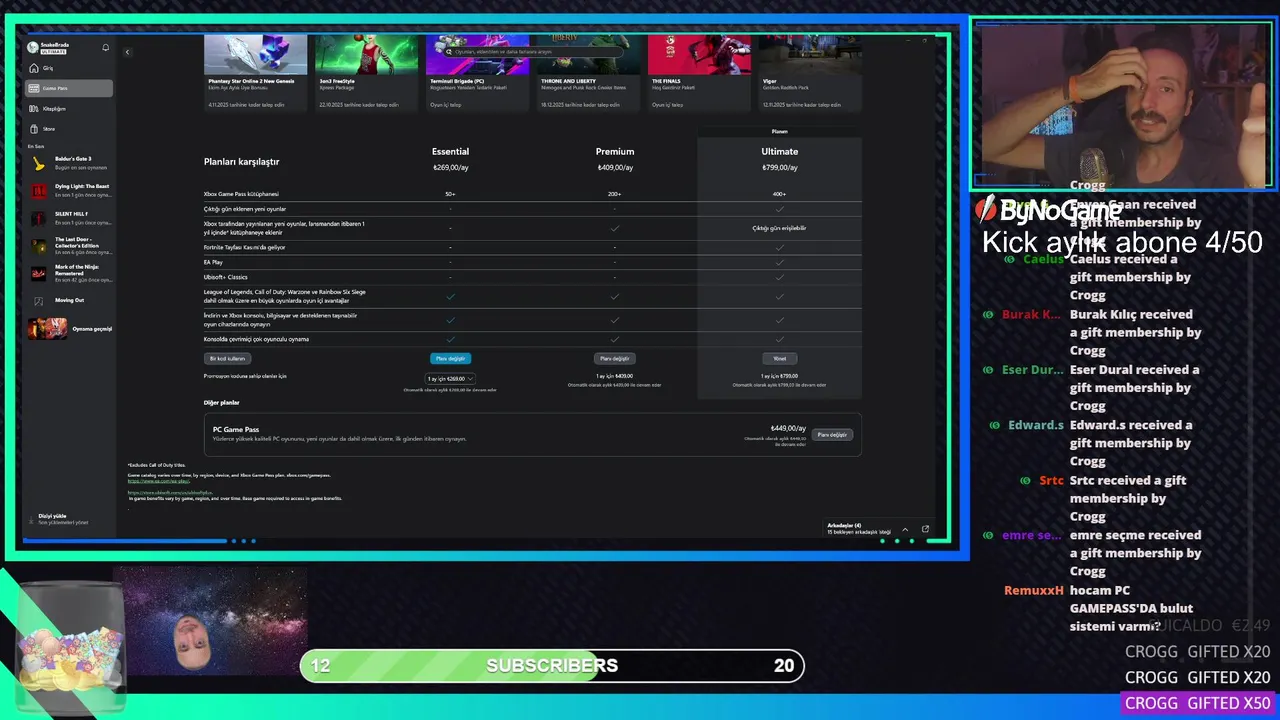
Task: Pop out the friends panel icon
Action: point(925,529)
